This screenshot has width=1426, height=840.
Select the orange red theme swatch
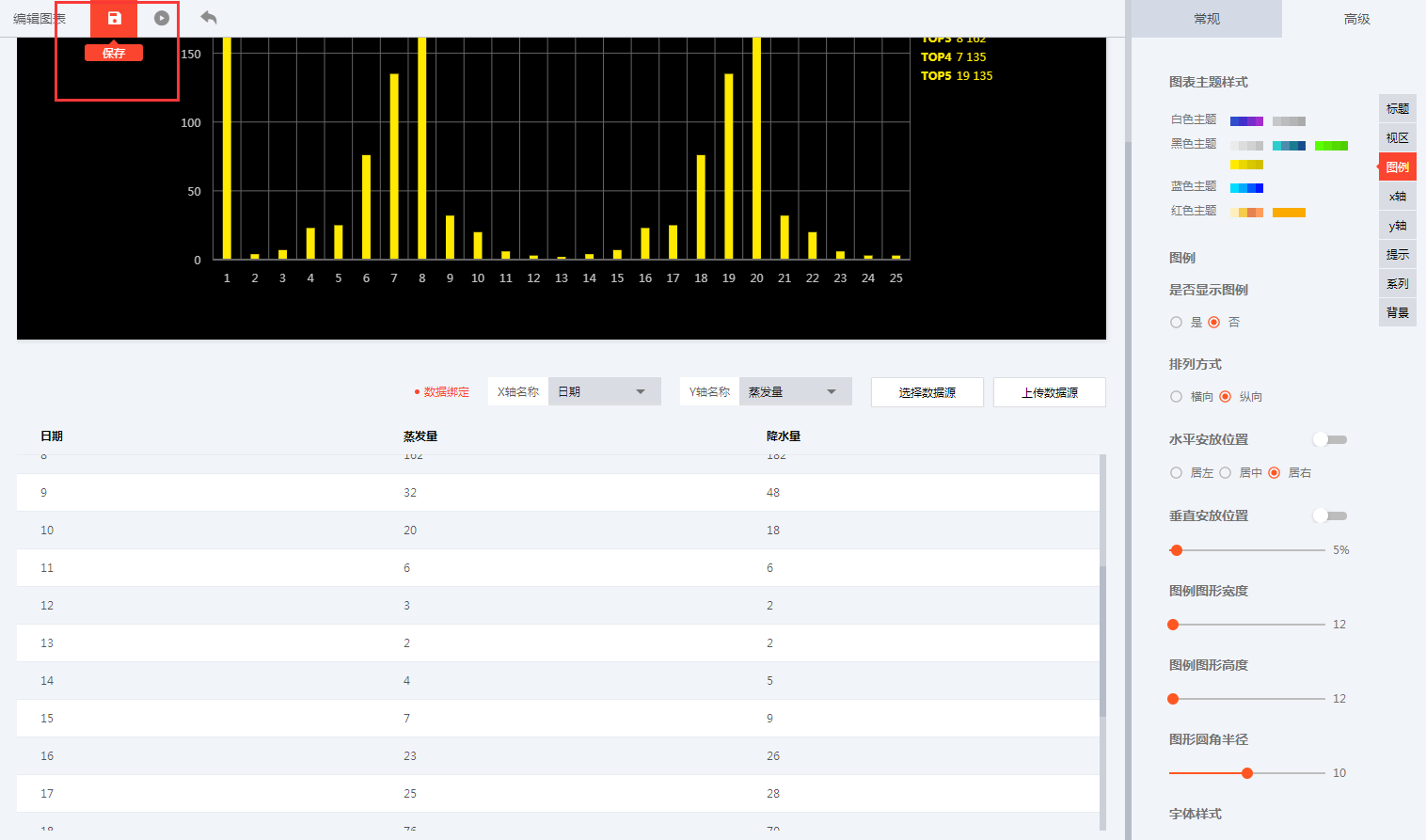pyautogui.click(x=1289, y=213)
